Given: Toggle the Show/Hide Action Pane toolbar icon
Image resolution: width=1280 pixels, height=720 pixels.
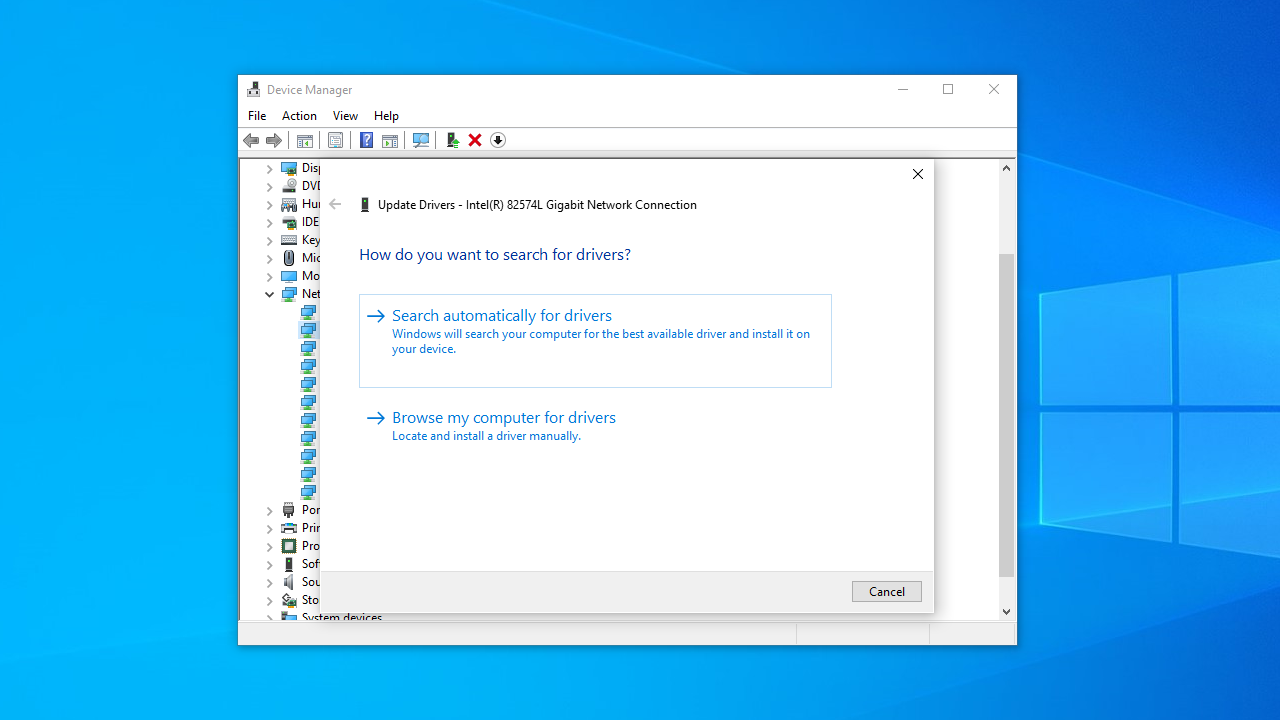Looking at the screenshot, I should point(390,141).
